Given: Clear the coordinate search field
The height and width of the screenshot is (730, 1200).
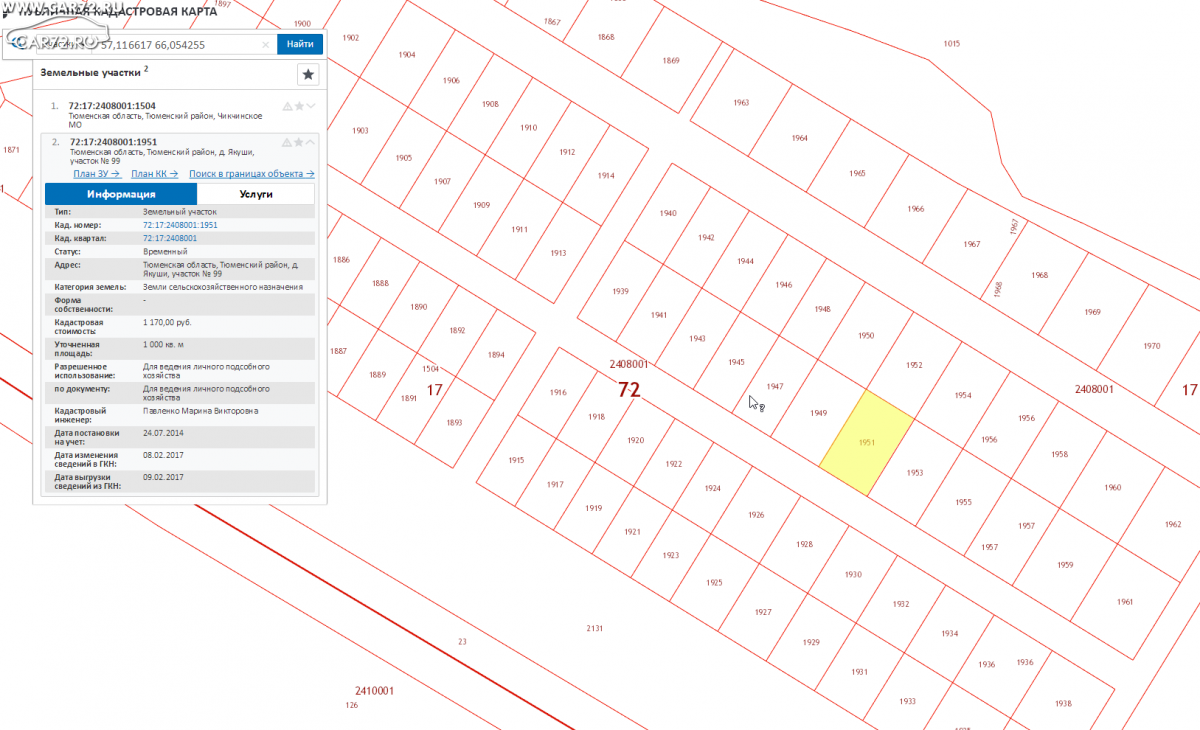Looking at the screenshot, I should (x=266, y=44).
